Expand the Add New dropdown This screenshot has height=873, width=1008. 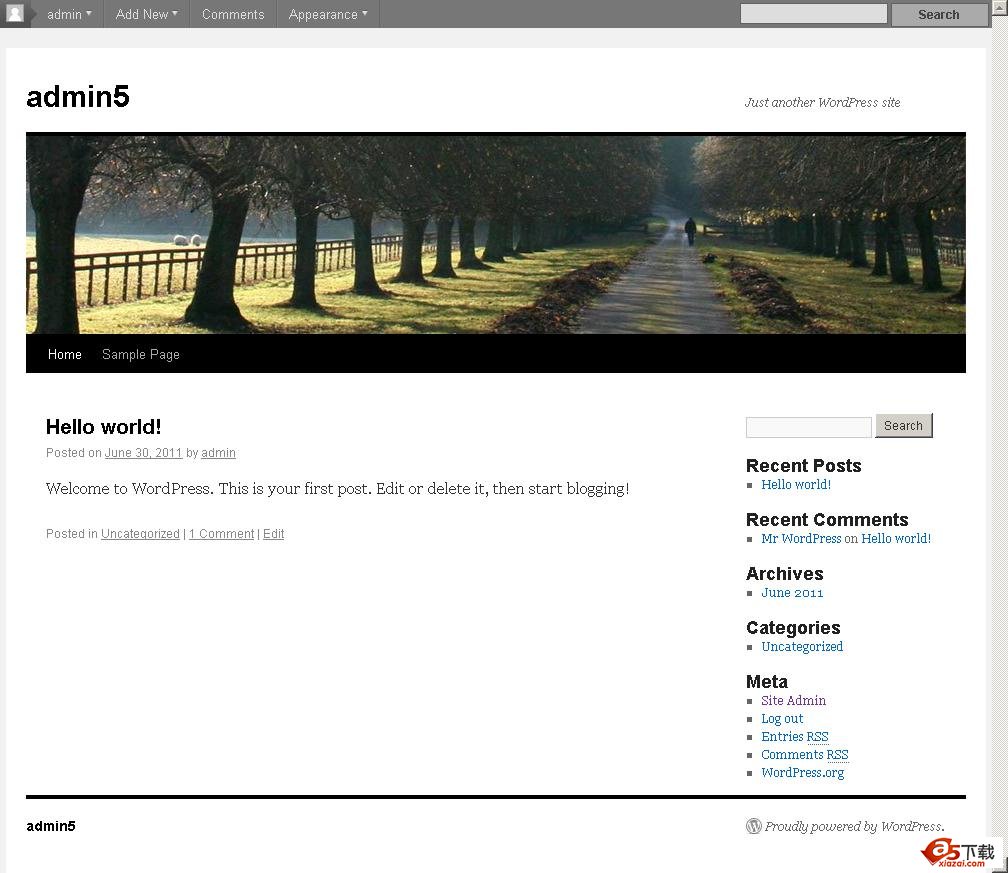(x=146, y=14)
